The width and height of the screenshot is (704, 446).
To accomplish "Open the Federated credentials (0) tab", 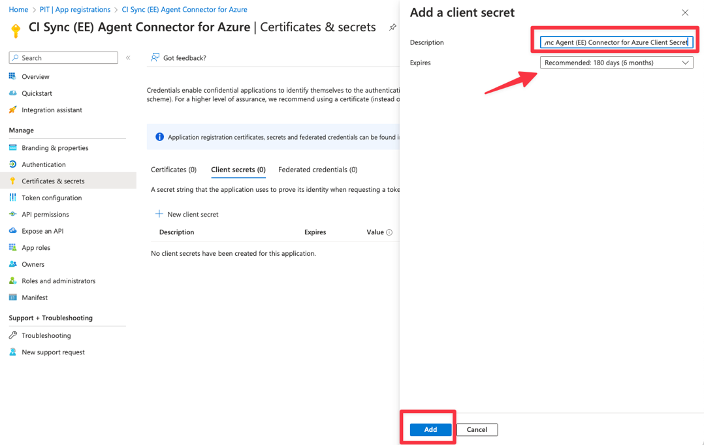I will point(317,169).
